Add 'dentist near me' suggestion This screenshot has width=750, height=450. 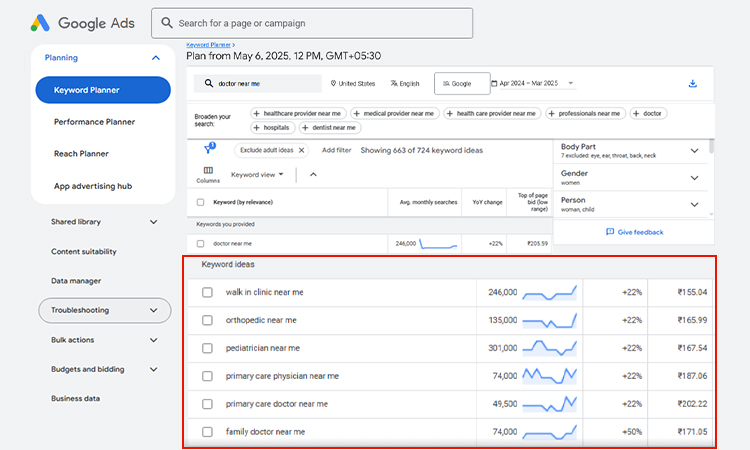(x=330, y=128)
